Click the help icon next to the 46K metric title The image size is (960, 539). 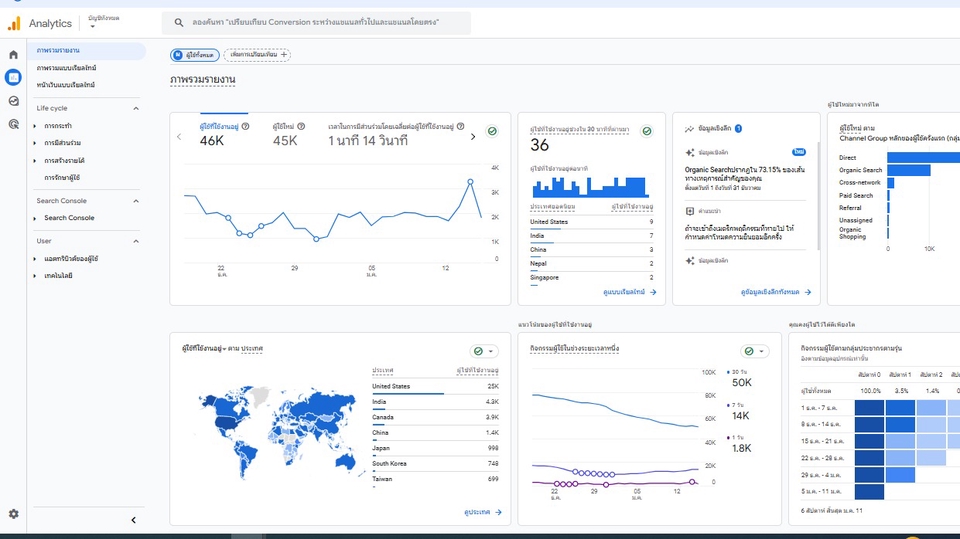point(246,126)
